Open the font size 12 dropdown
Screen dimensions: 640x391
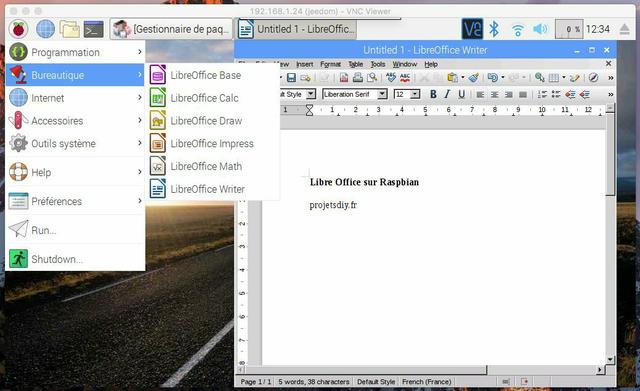tap(415, 94)
